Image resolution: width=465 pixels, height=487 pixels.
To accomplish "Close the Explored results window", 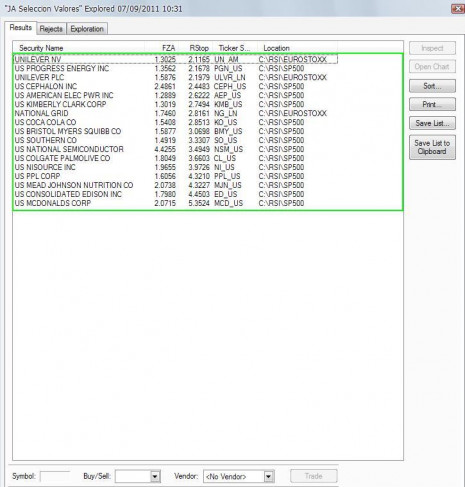I will click(x=458, y=9).
